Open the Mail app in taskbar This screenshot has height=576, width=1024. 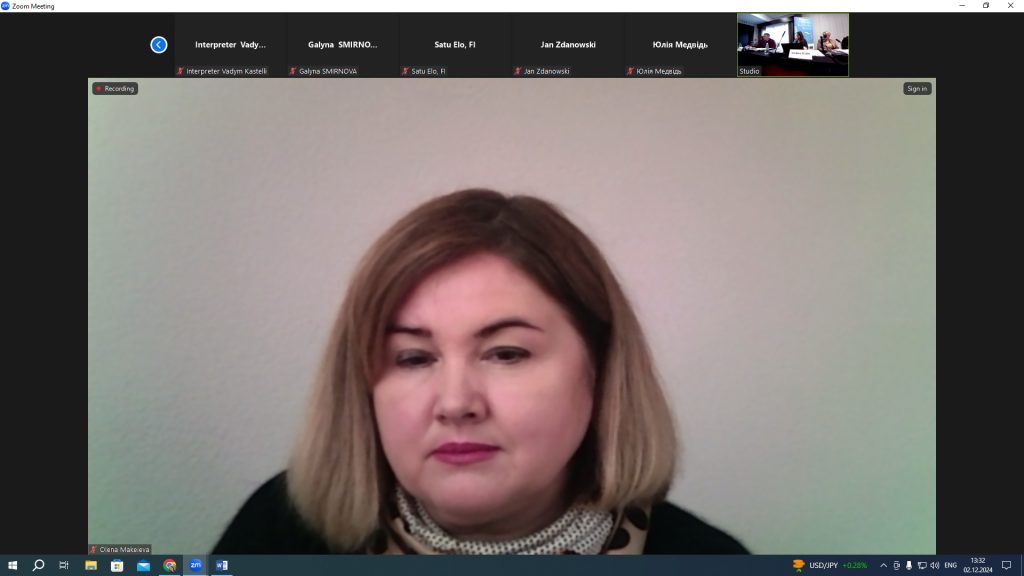click(x=143, y=565)
